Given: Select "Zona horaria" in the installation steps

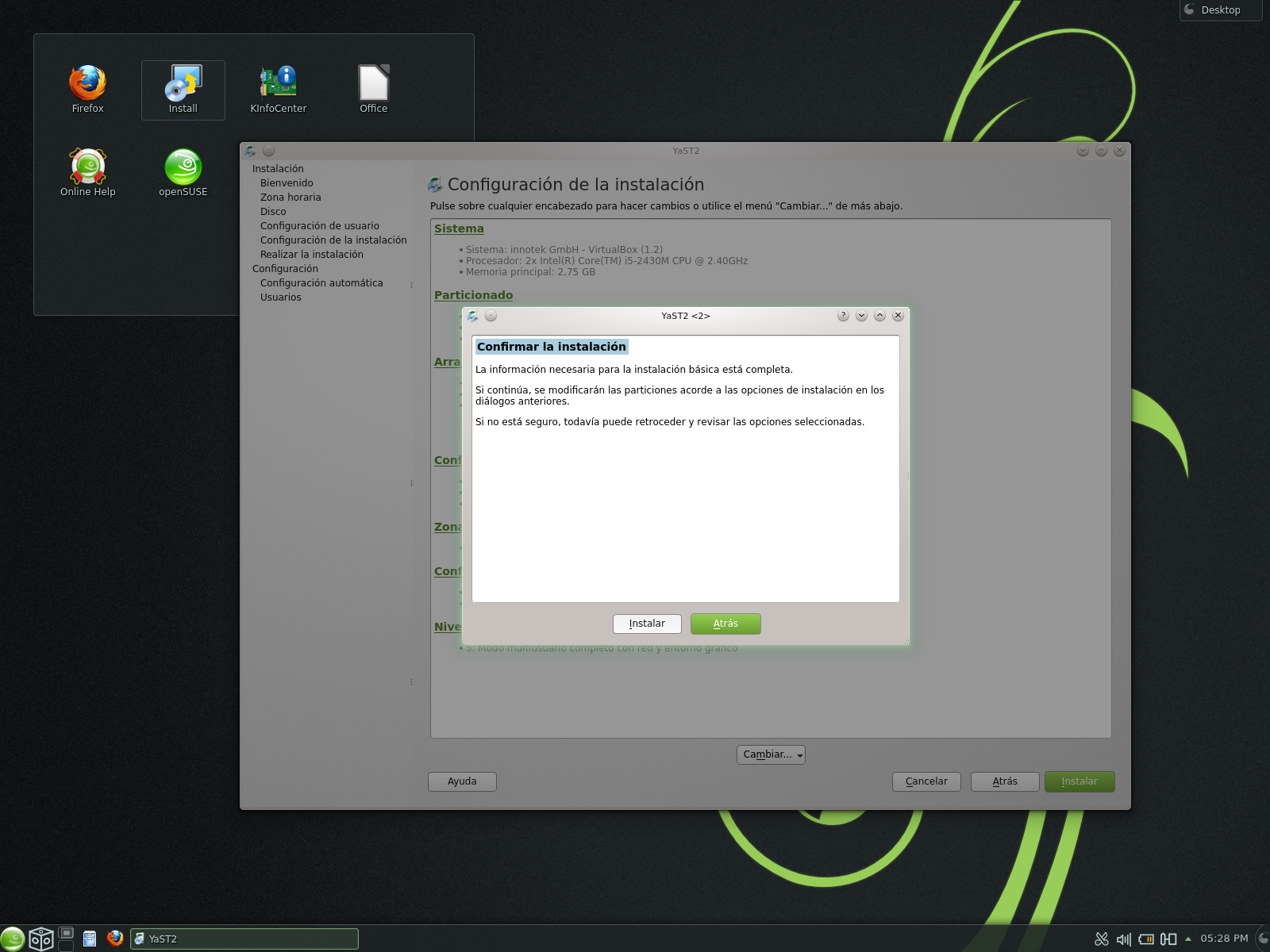Looking at the screenshot, I should pyautogui.click(x=291, y=197).
